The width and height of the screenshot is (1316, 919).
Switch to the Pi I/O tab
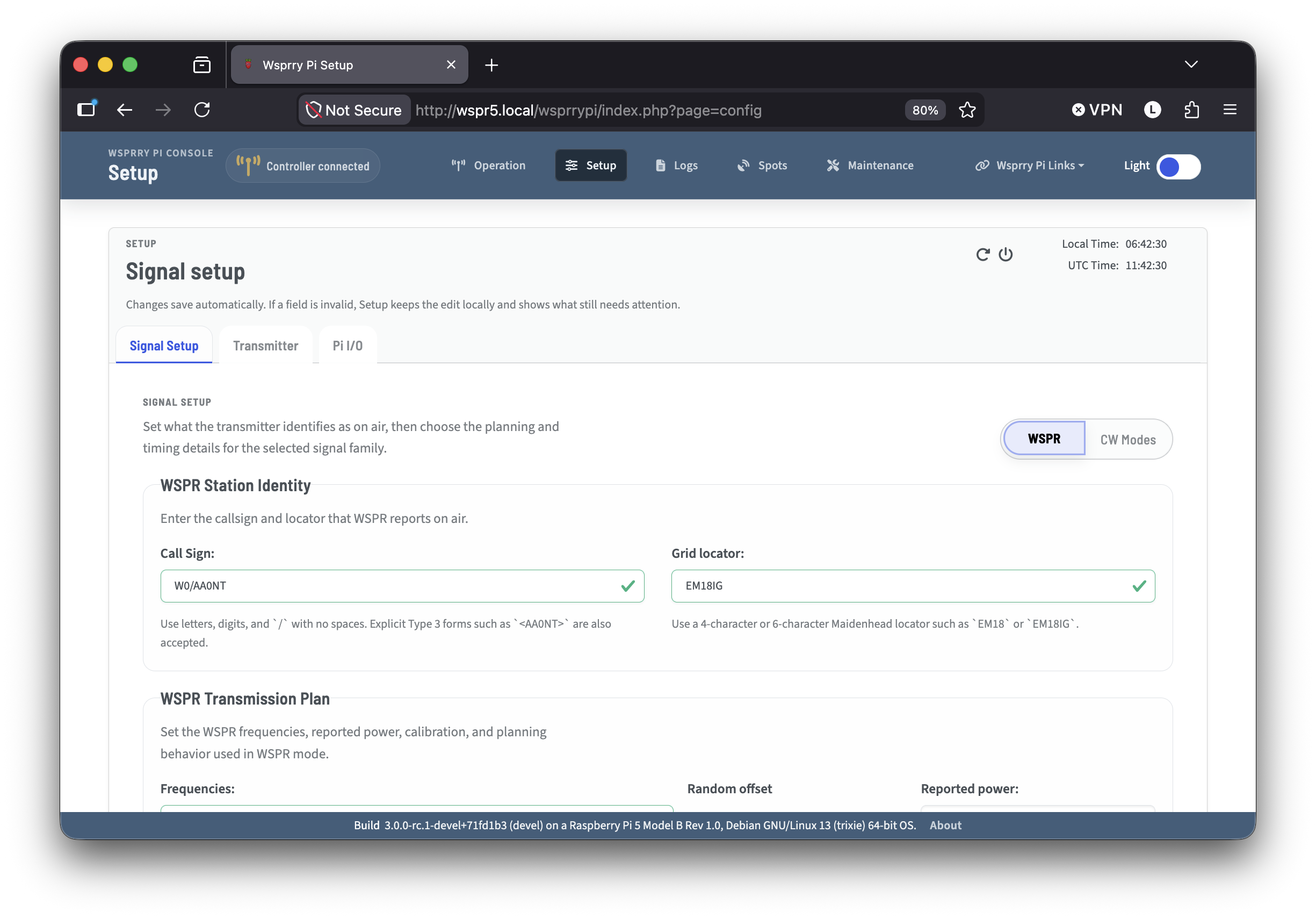coord(348,346)
